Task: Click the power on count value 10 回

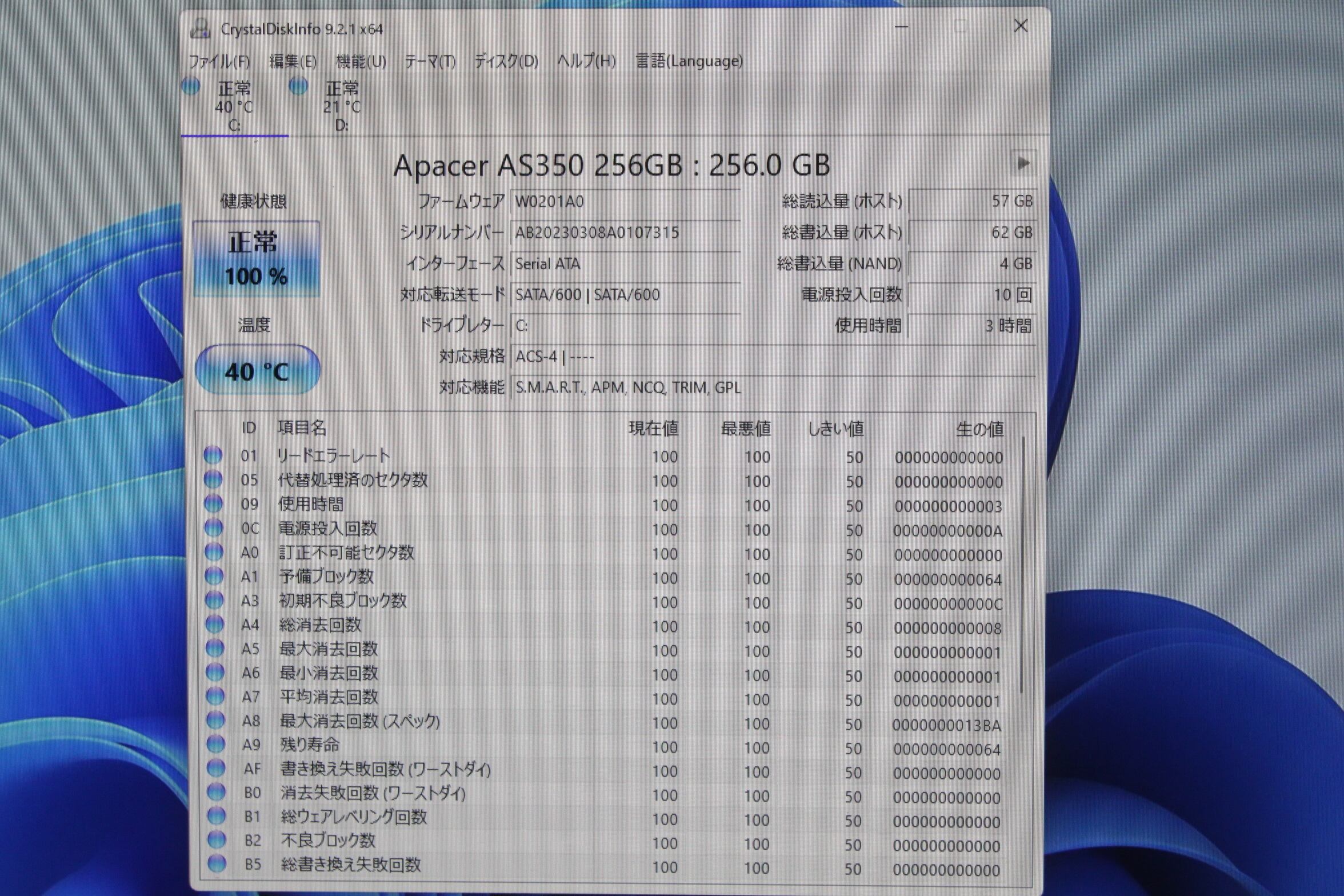Action: click(x=973, y=294)
